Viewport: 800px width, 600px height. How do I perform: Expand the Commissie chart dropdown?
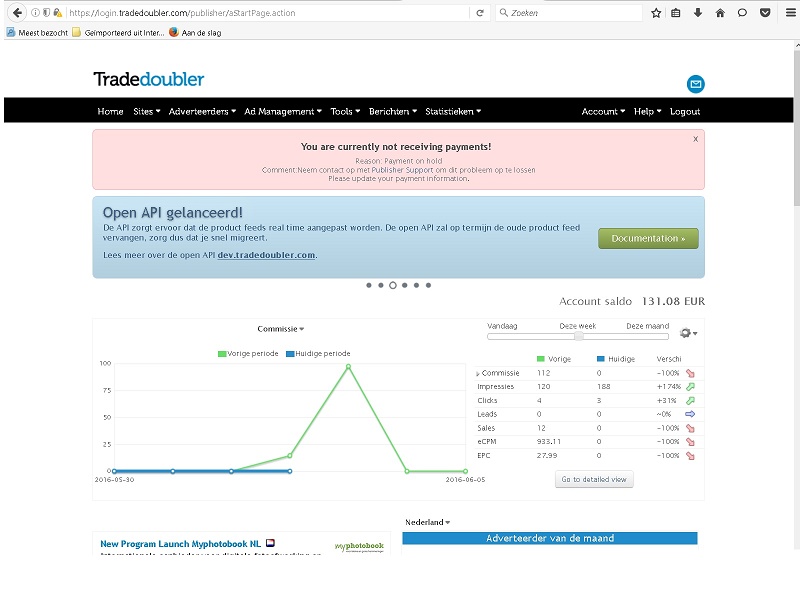[281, 329]
